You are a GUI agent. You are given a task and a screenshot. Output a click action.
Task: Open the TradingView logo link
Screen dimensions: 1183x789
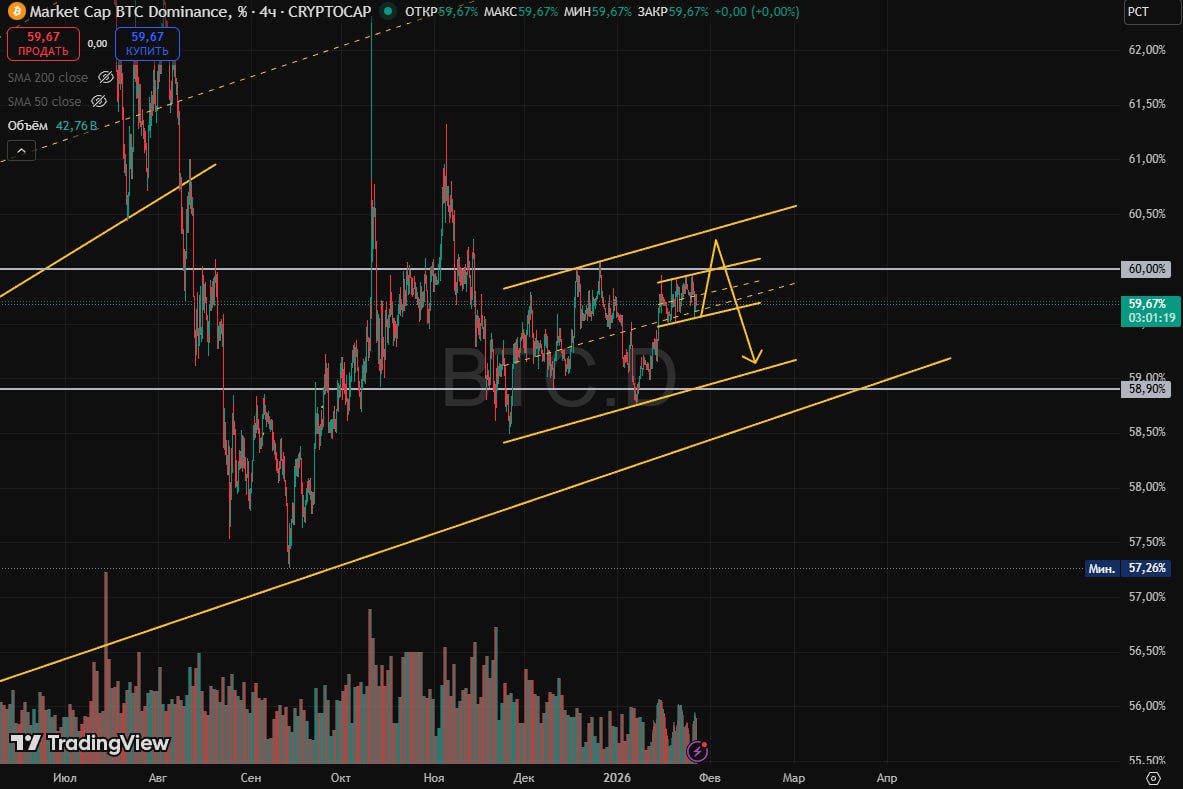90,743
